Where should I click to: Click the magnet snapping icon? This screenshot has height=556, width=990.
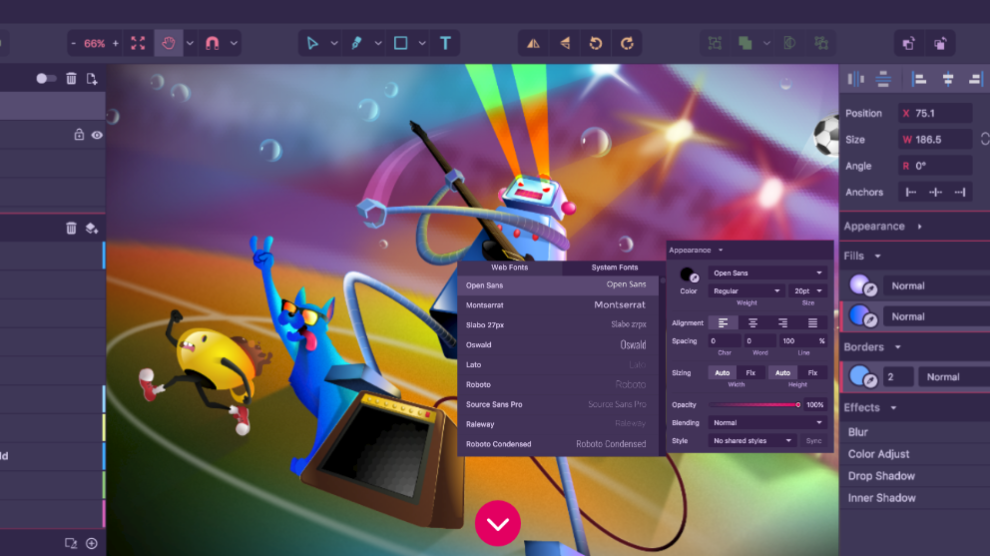(212, 43)
